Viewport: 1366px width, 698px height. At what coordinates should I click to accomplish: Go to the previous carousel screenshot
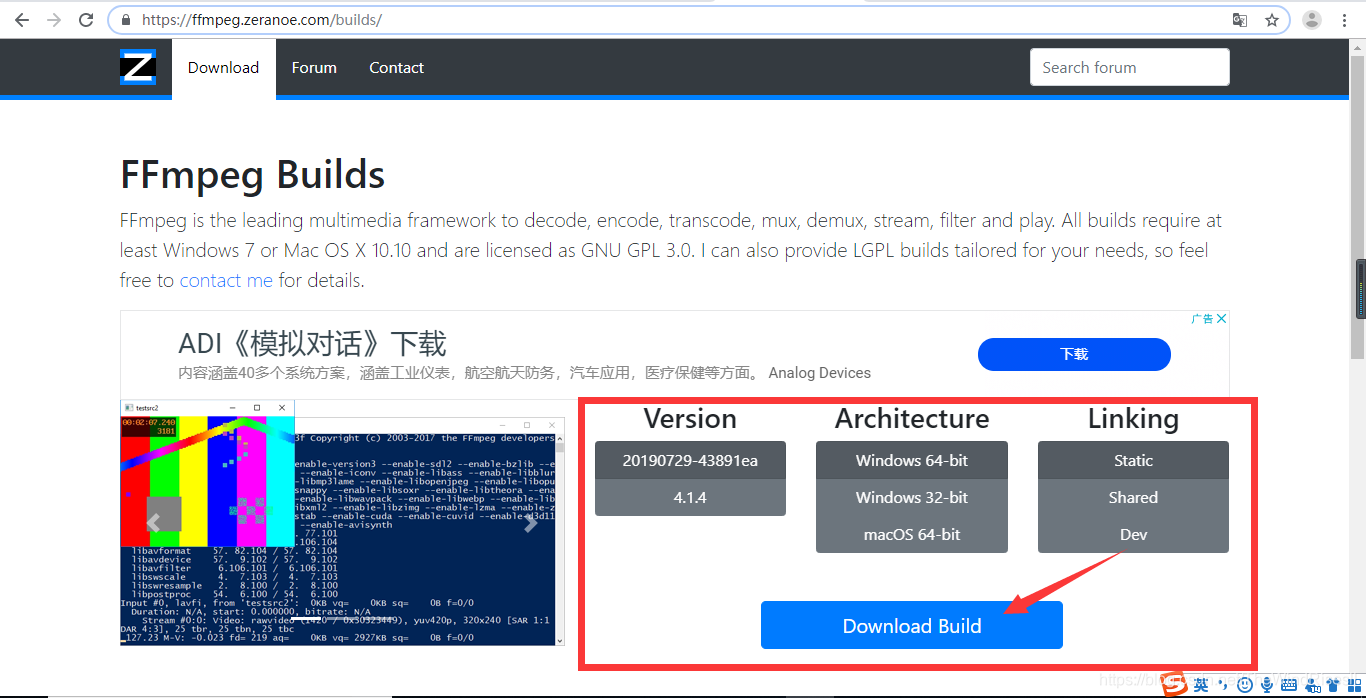tap(153, 522)
